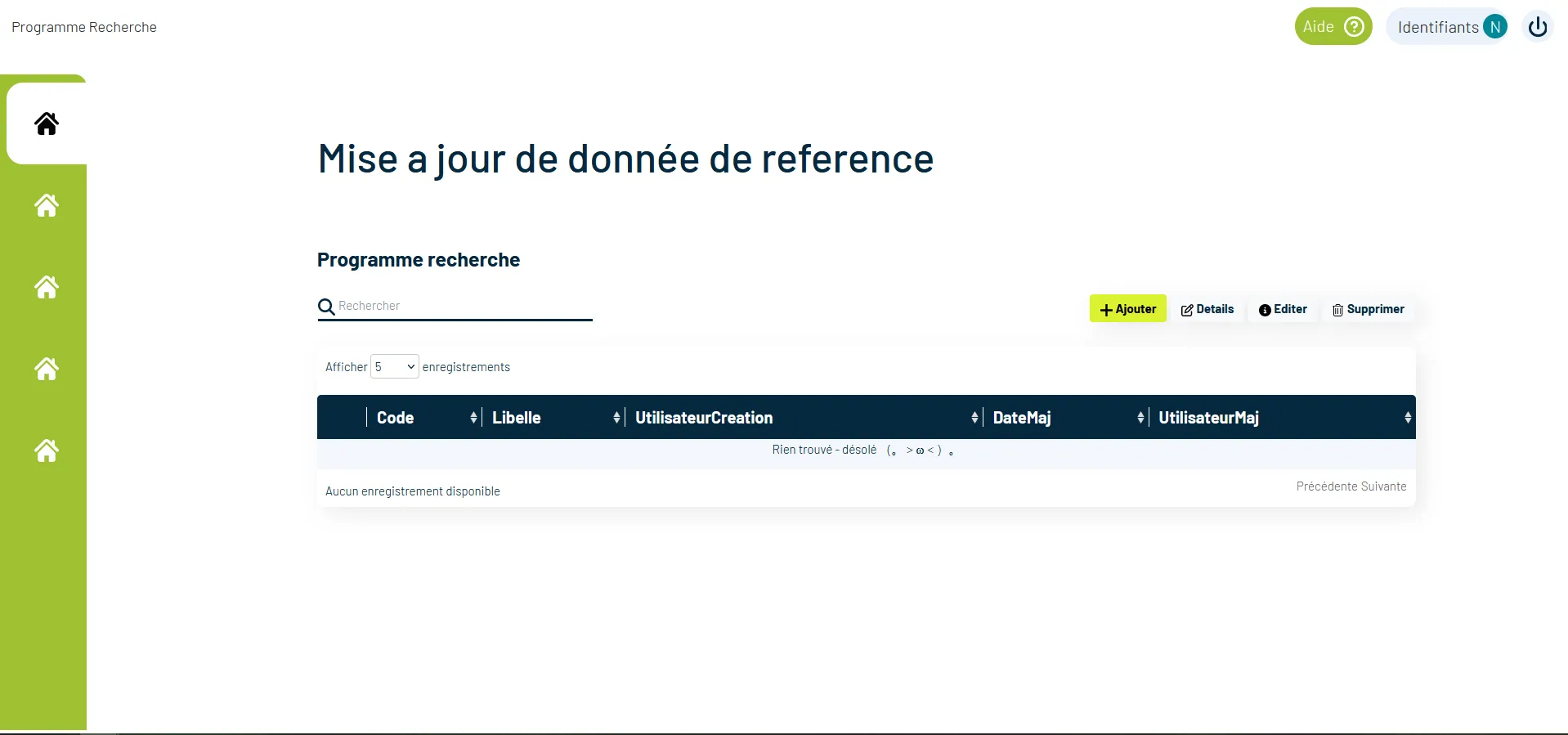
Task: Click the Supprimer delete button
Action: (x=1369, y=309)
